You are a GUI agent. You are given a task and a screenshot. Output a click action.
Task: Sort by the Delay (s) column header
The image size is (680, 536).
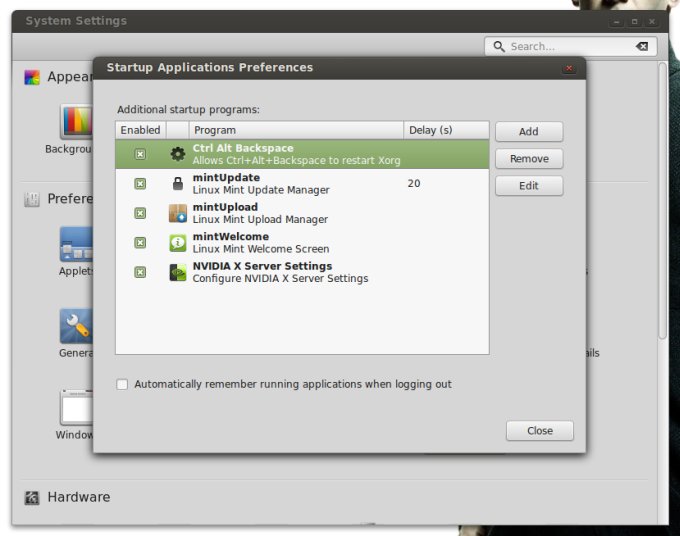446,130
